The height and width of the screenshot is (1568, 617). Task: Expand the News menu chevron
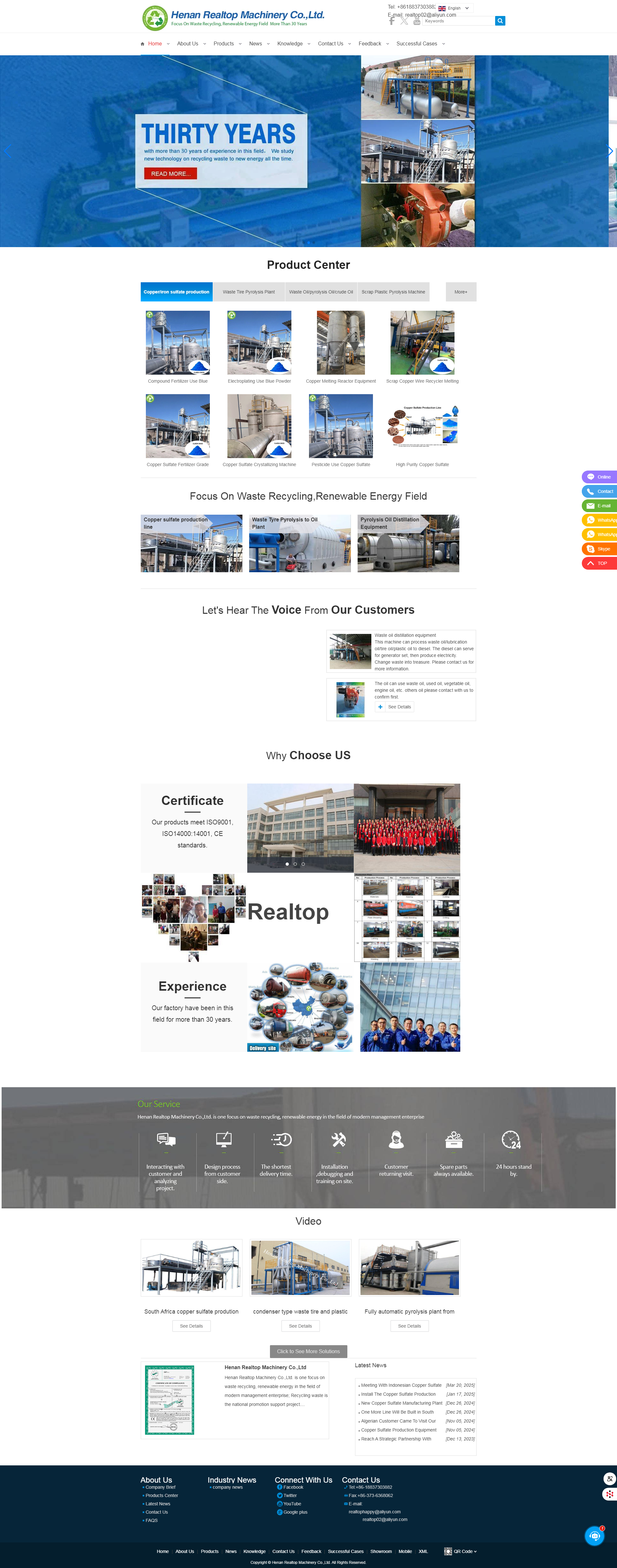tap(268, 44)
